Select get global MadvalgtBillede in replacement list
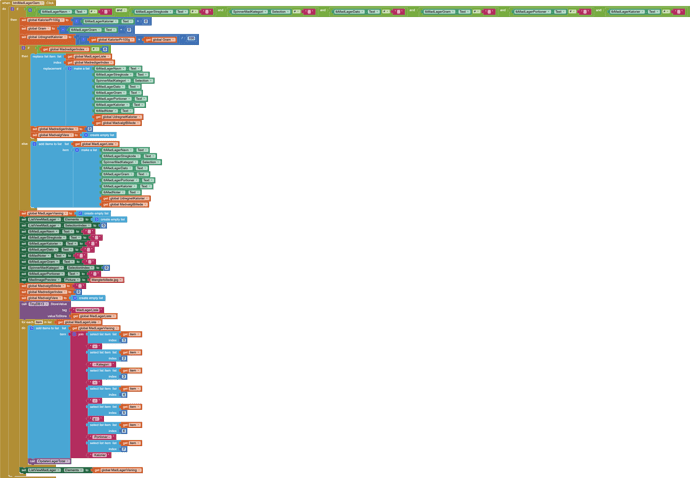 117,123
